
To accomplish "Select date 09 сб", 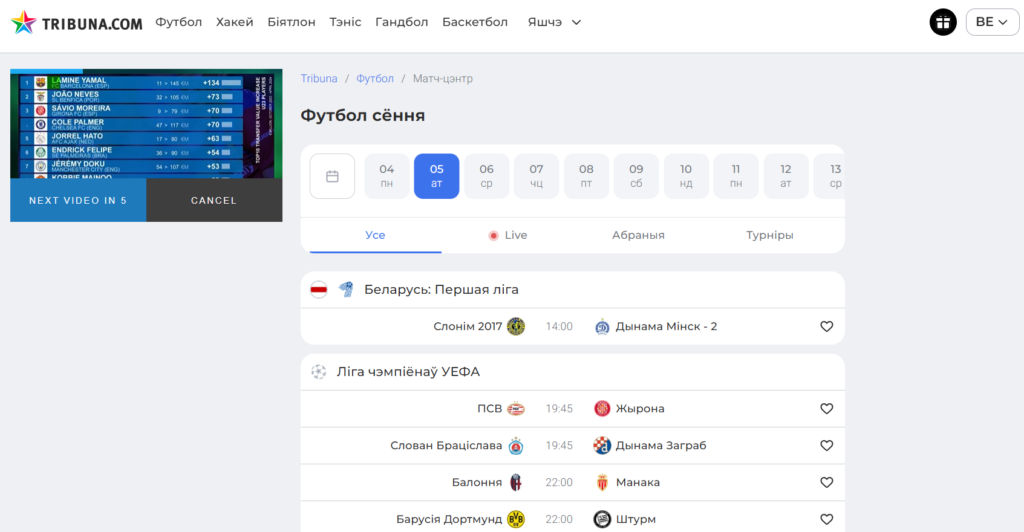I will 636,176.
